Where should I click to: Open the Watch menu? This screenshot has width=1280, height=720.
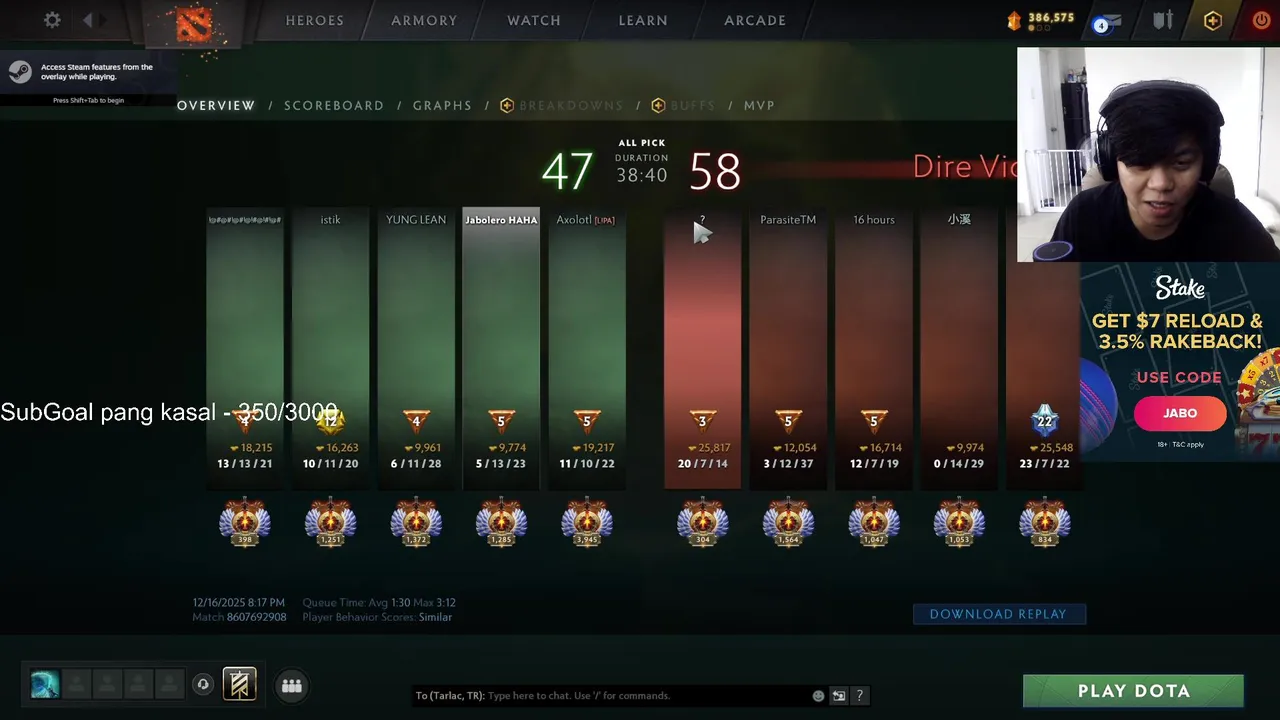534,20
